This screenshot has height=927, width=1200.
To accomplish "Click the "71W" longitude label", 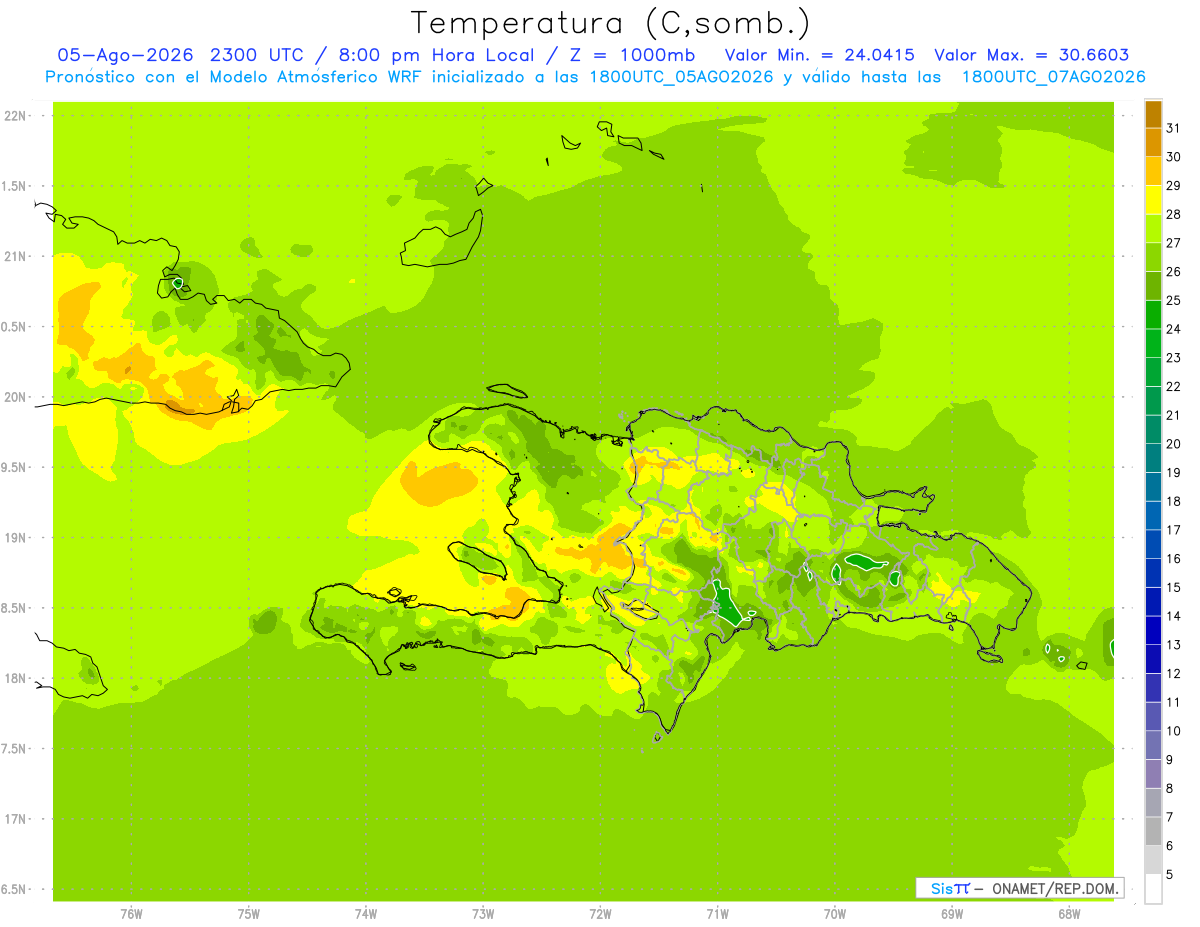I will 717,914.
